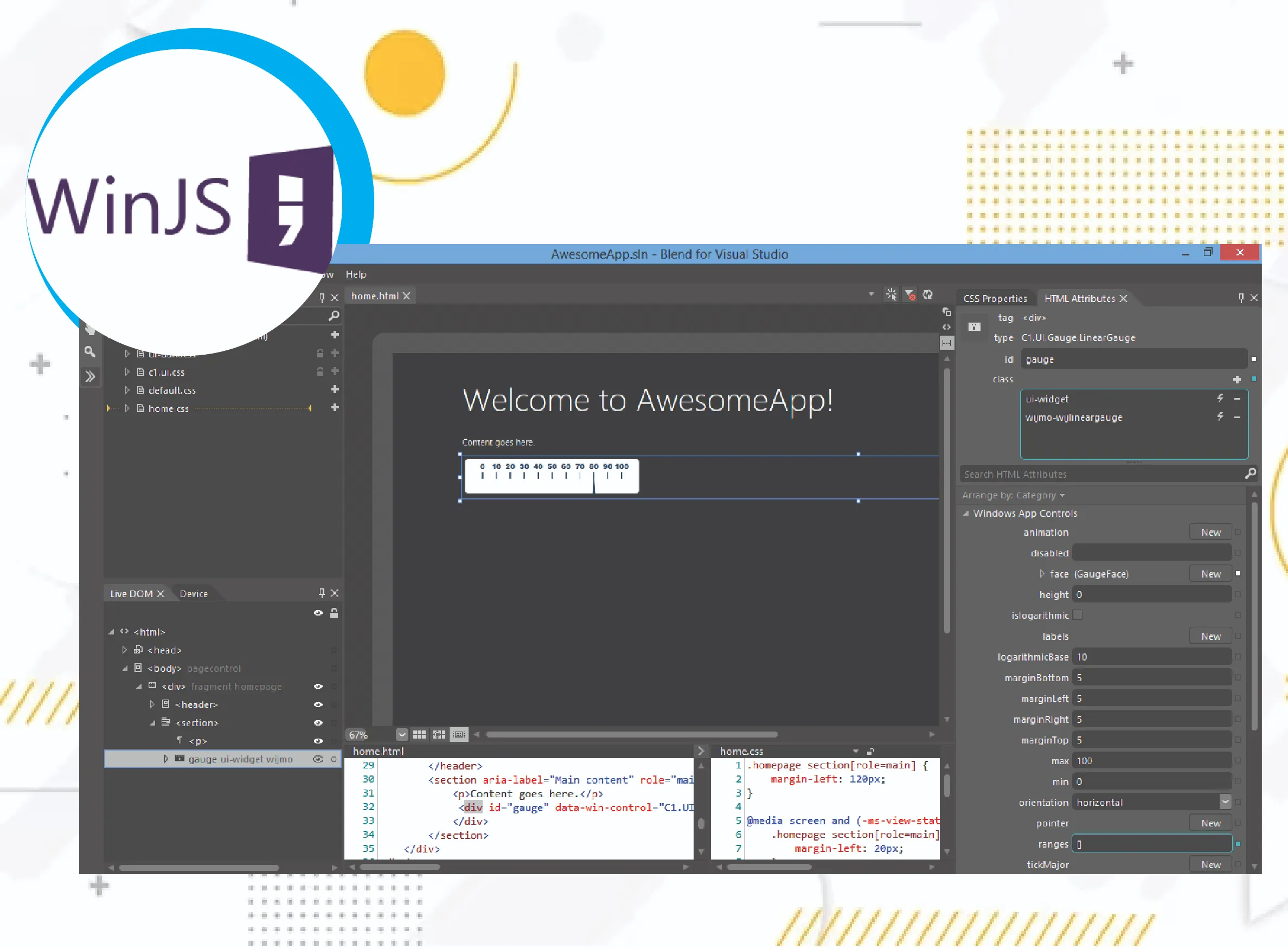The height and width of the screenshot is (949, 1288).
Task: Toggle visibility of the p element
Action: click(x=318, y=742)
